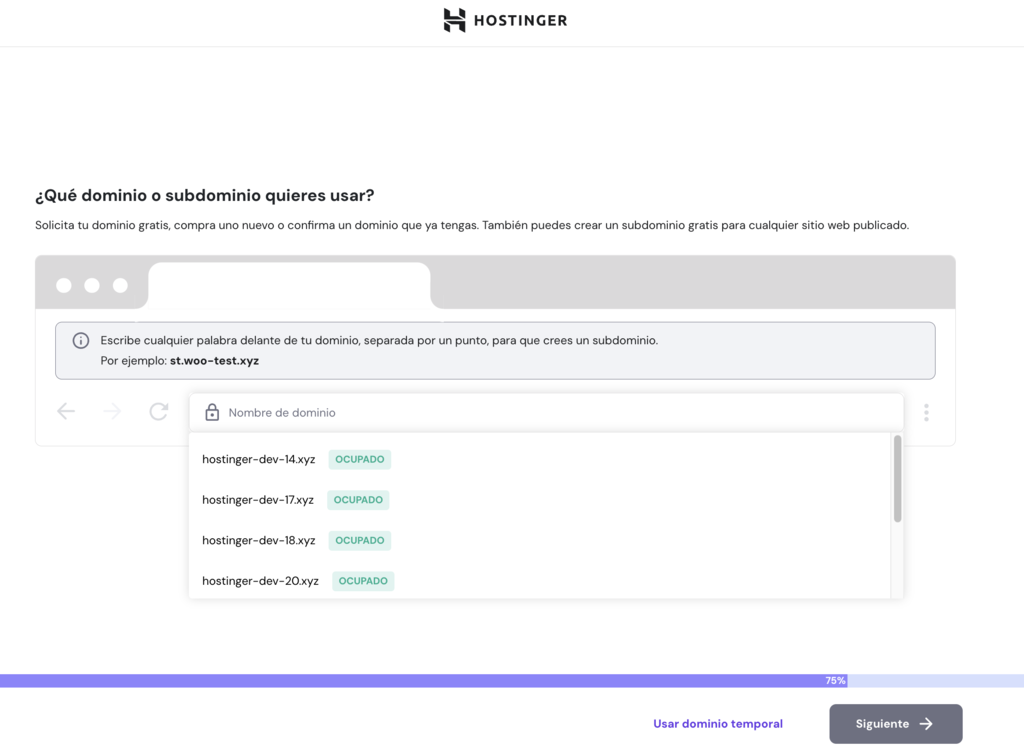Click the first circle button in the browser mockup
The height and width of the screenshot is (753, 1024).
pyautogui.click(x=64, y=285)
